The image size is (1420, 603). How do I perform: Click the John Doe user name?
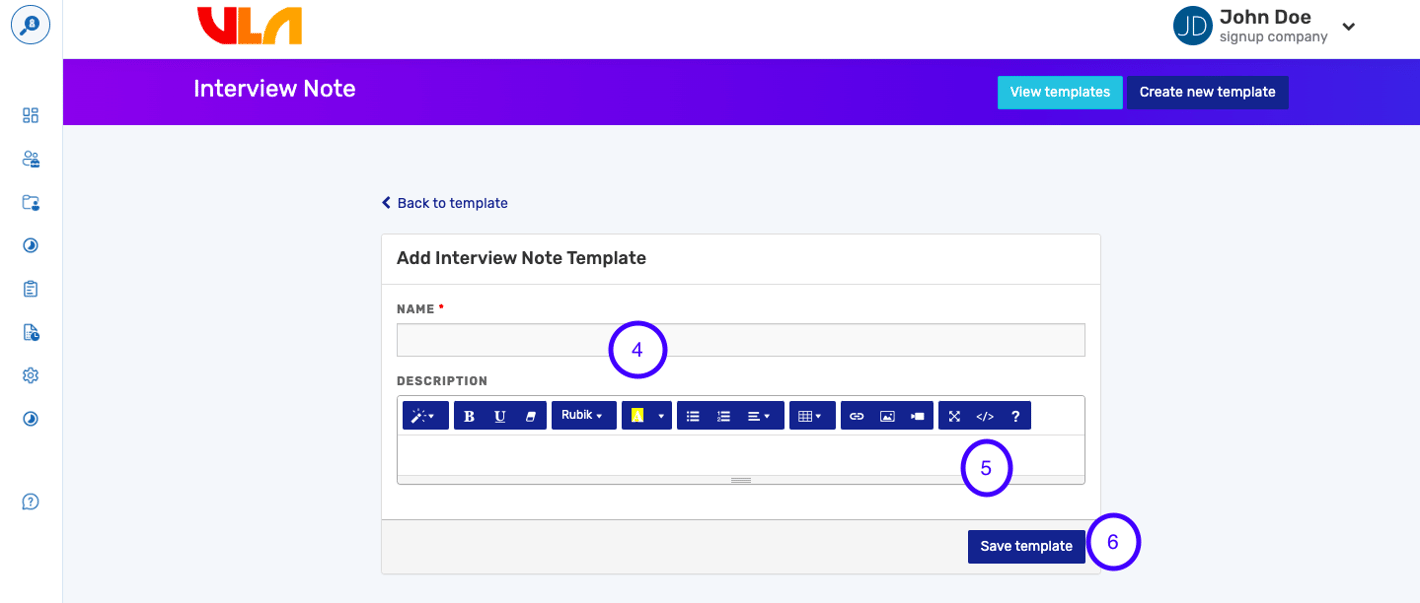click(1265, 17)
